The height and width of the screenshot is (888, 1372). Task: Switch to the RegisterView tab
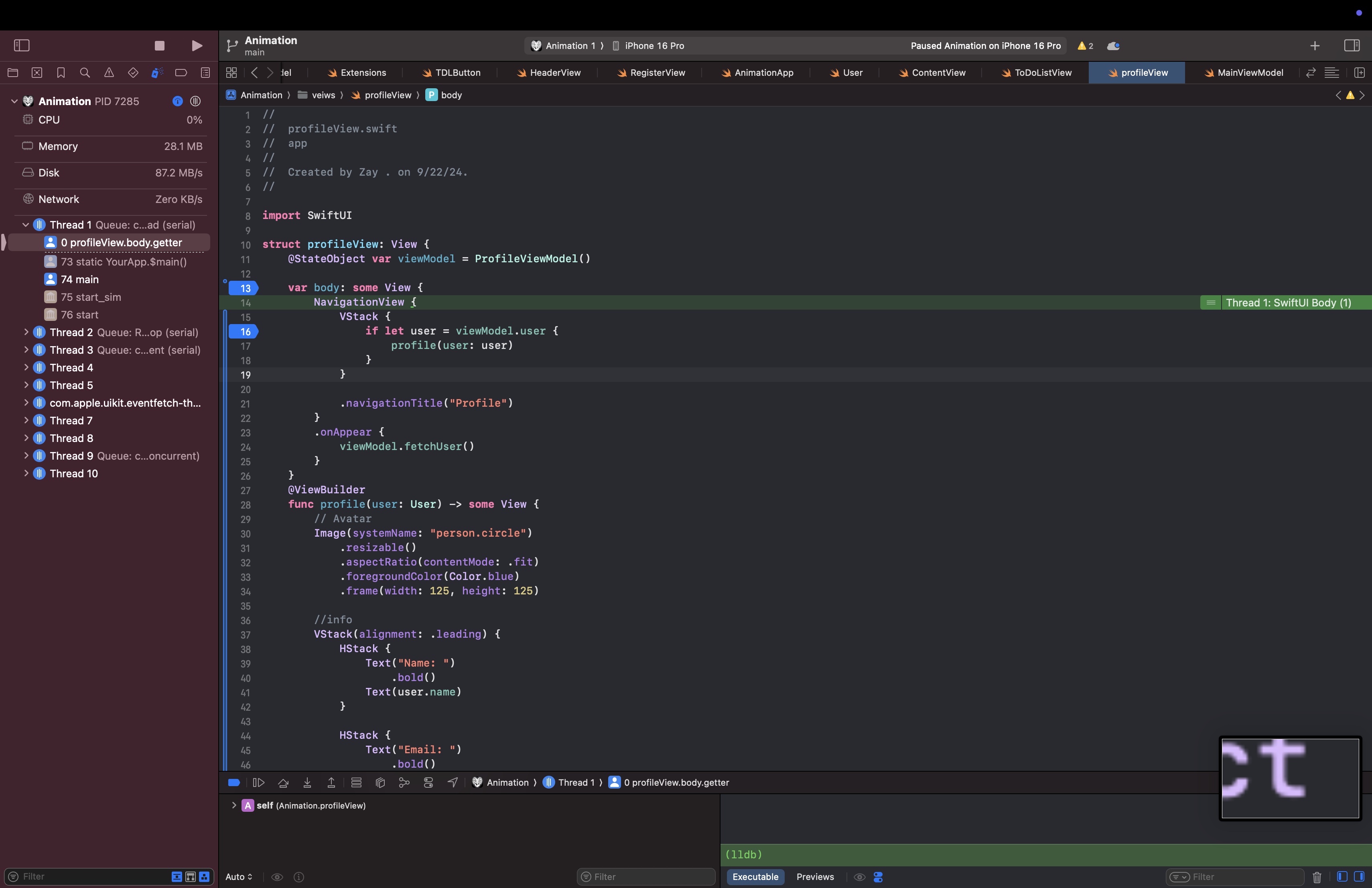[x=657, y=73]
